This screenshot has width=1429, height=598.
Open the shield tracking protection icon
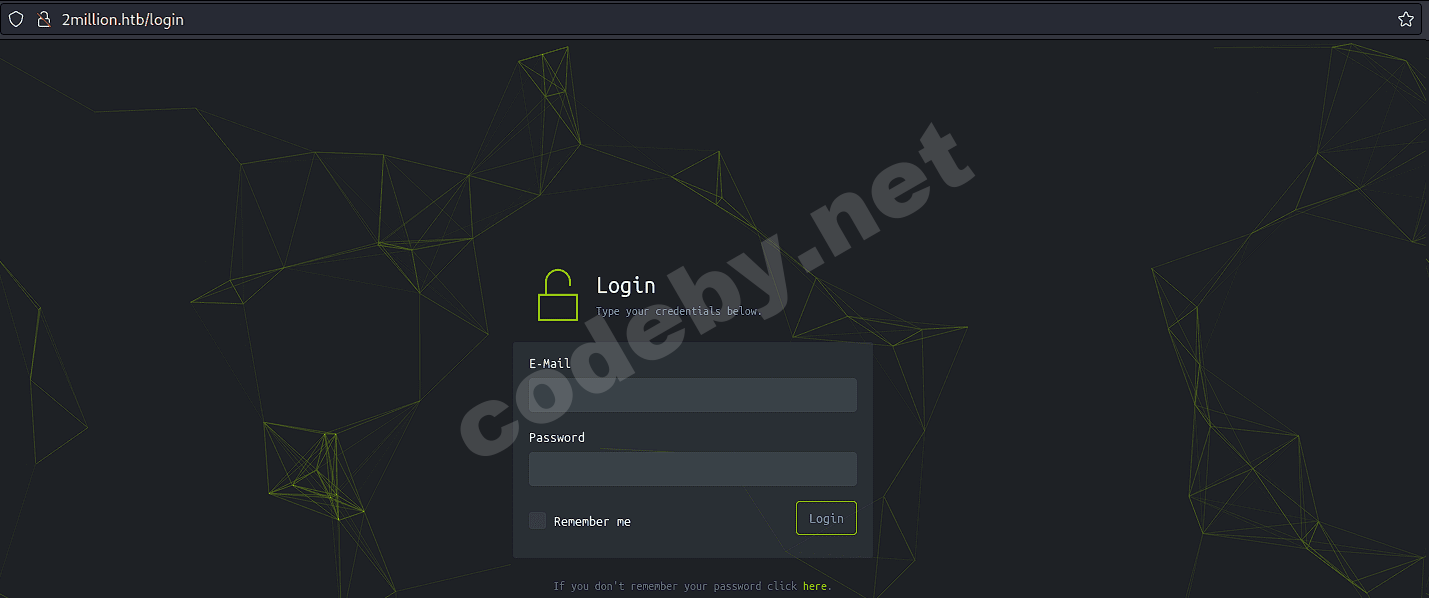point(16,19)
